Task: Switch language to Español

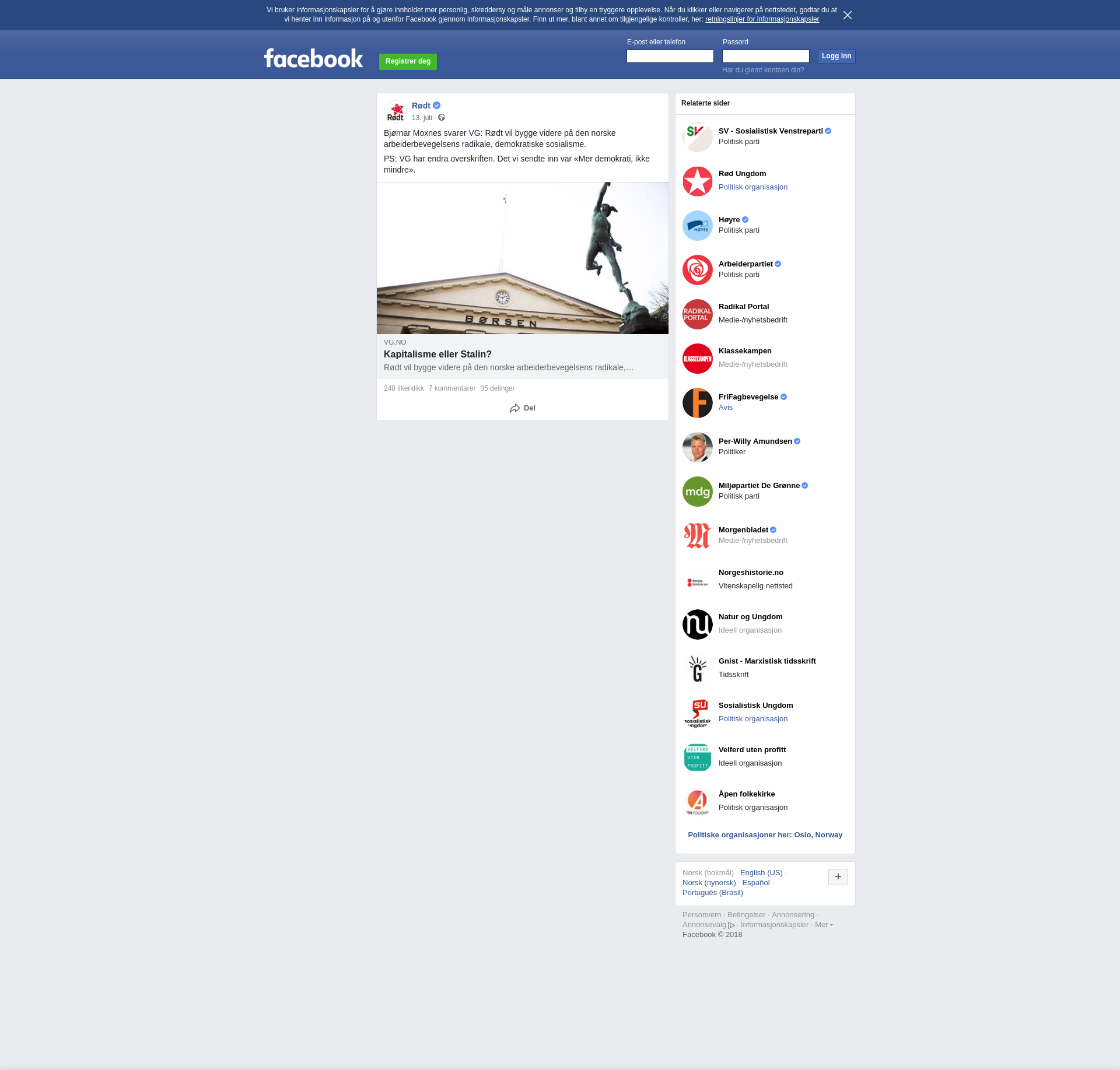Action: click(x=756, y=883)
